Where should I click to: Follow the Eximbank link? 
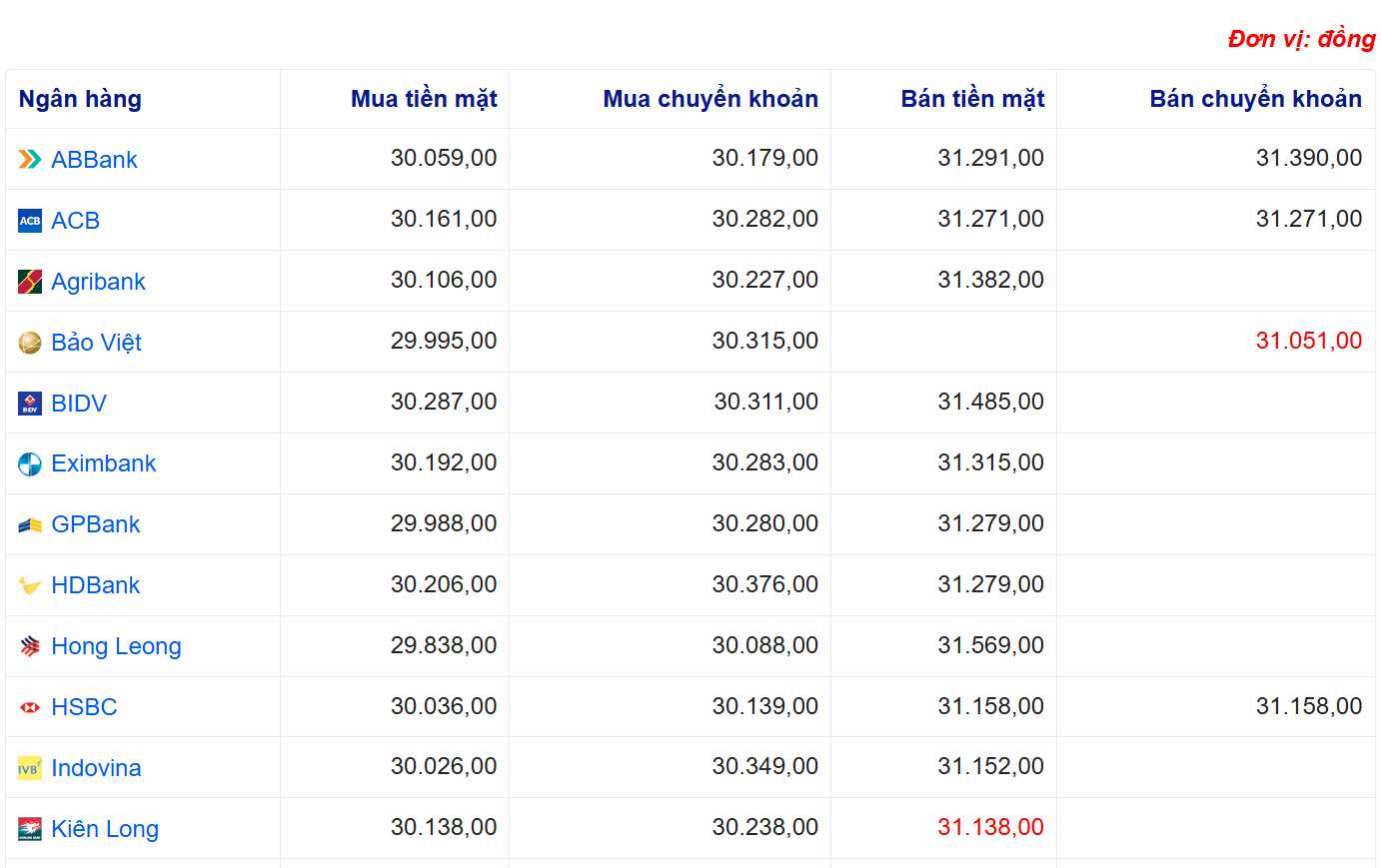[104, 463]
